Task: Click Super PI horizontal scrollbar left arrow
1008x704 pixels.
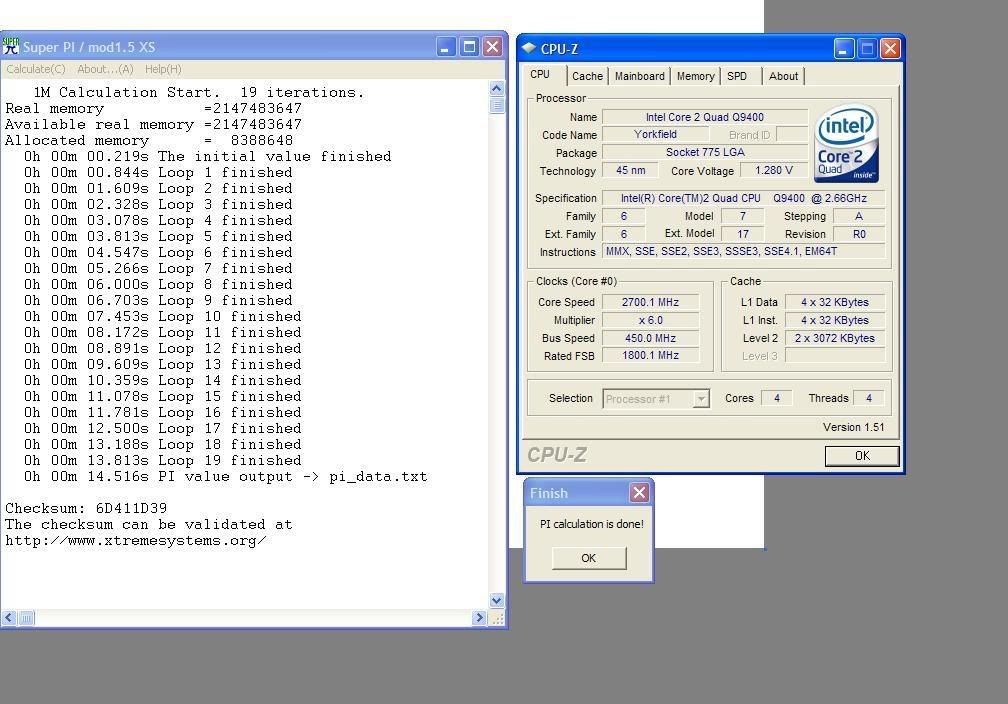Action: pyautogui.click(x=9, y=618)
